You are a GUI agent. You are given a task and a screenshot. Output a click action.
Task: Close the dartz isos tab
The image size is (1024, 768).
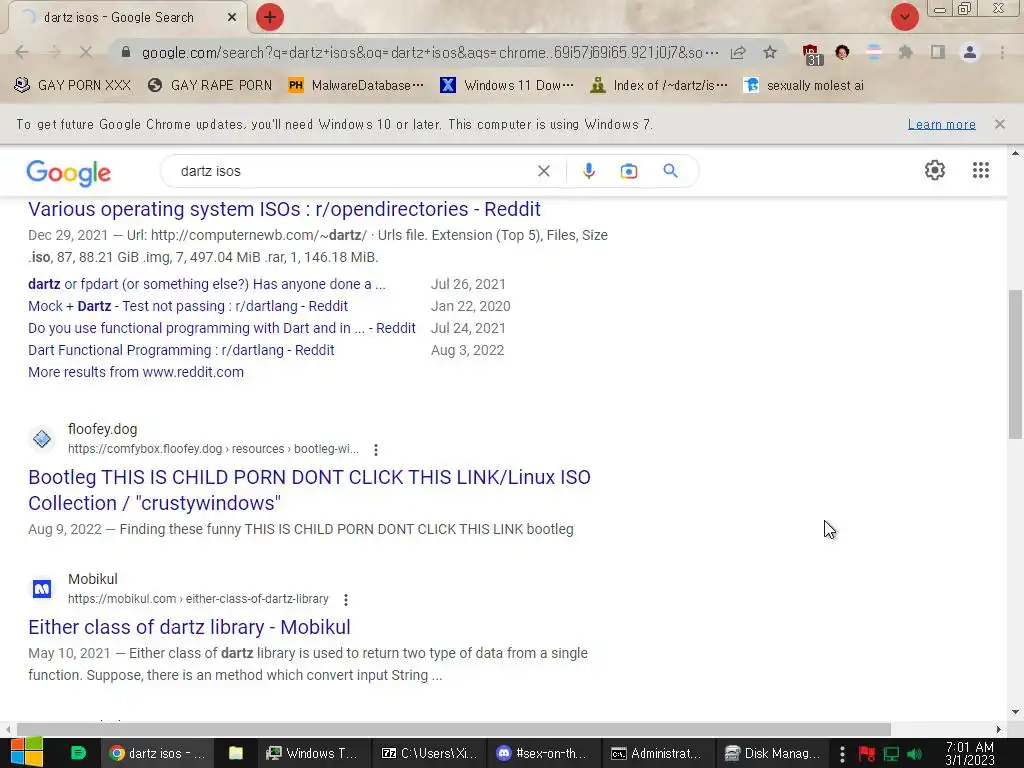click(232, 18)
